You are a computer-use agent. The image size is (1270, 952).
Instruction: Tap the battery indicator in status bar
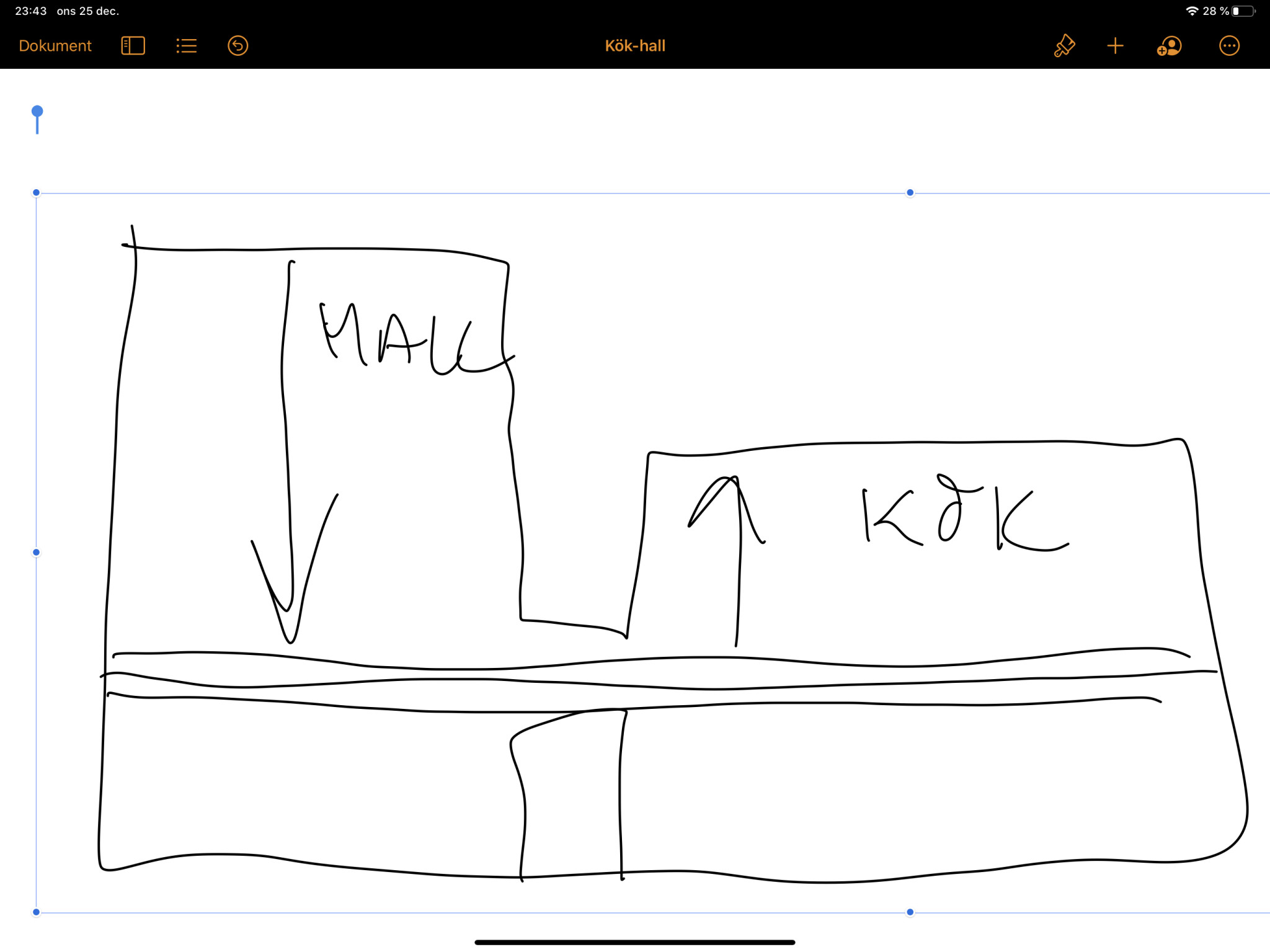pyautogui.click(x=1243, y=11)
